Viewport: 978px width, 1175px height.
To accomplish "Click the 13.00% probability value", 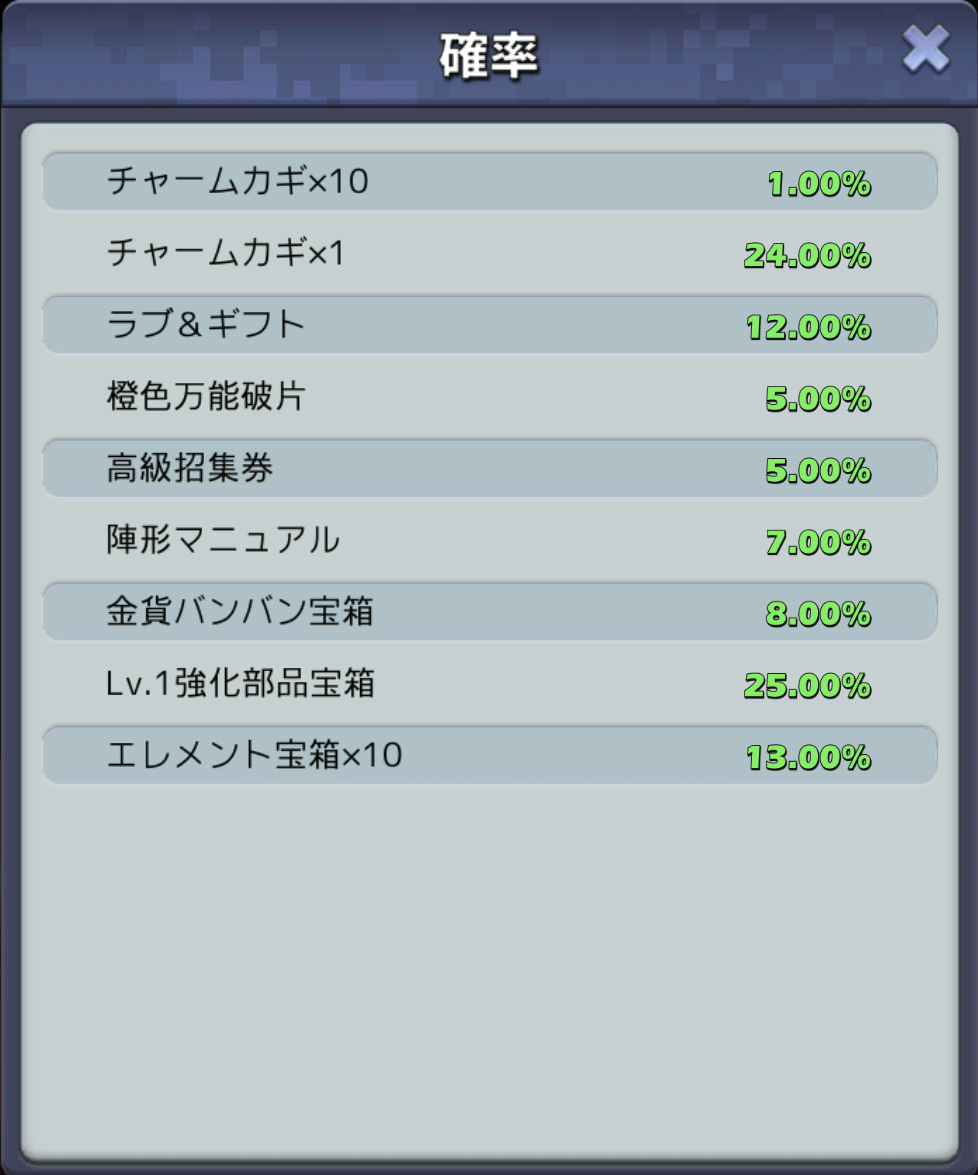I will coord(809,758).
